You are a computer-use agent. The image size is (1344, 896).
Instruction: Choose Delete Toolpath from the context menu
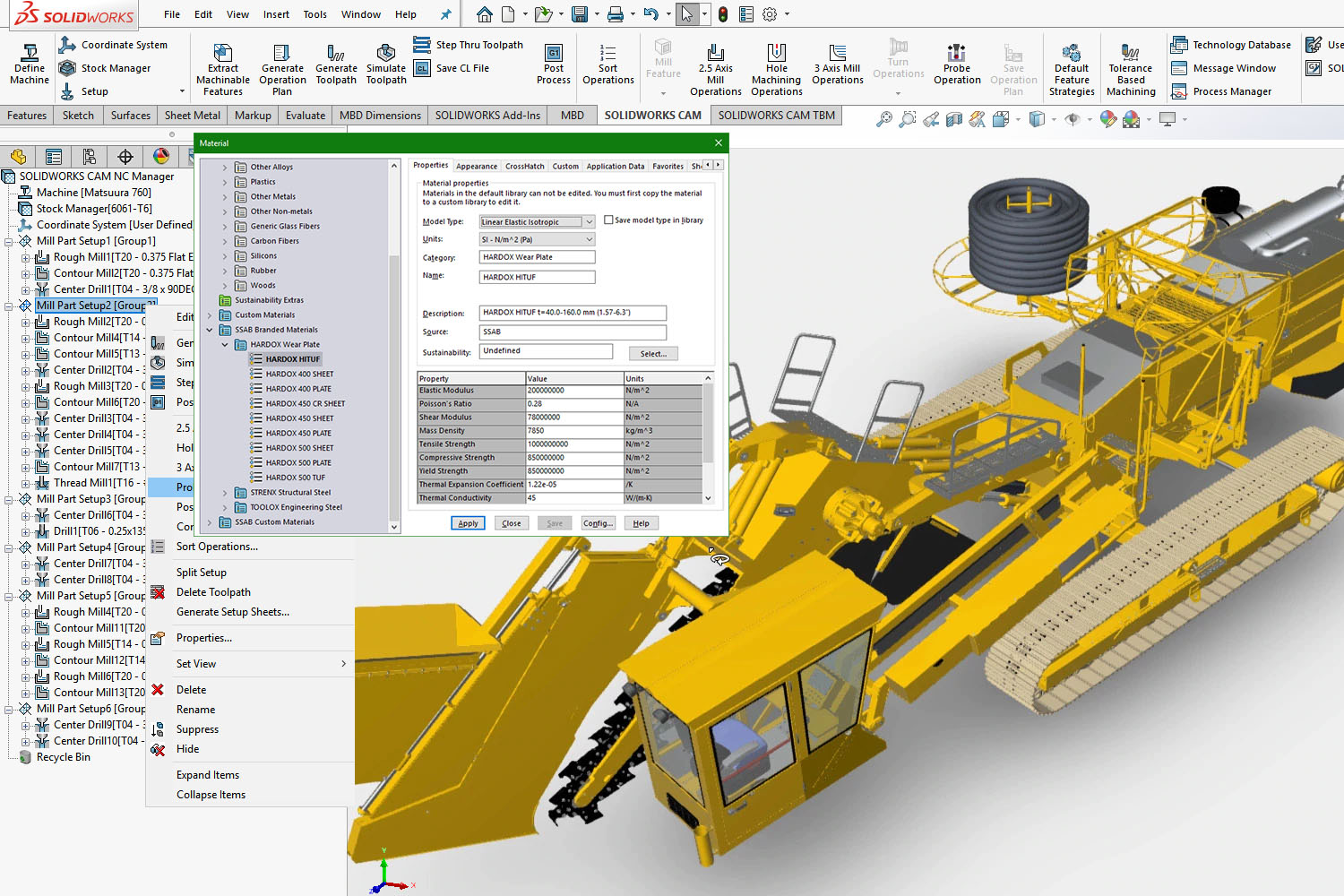(x=212, y=591)
